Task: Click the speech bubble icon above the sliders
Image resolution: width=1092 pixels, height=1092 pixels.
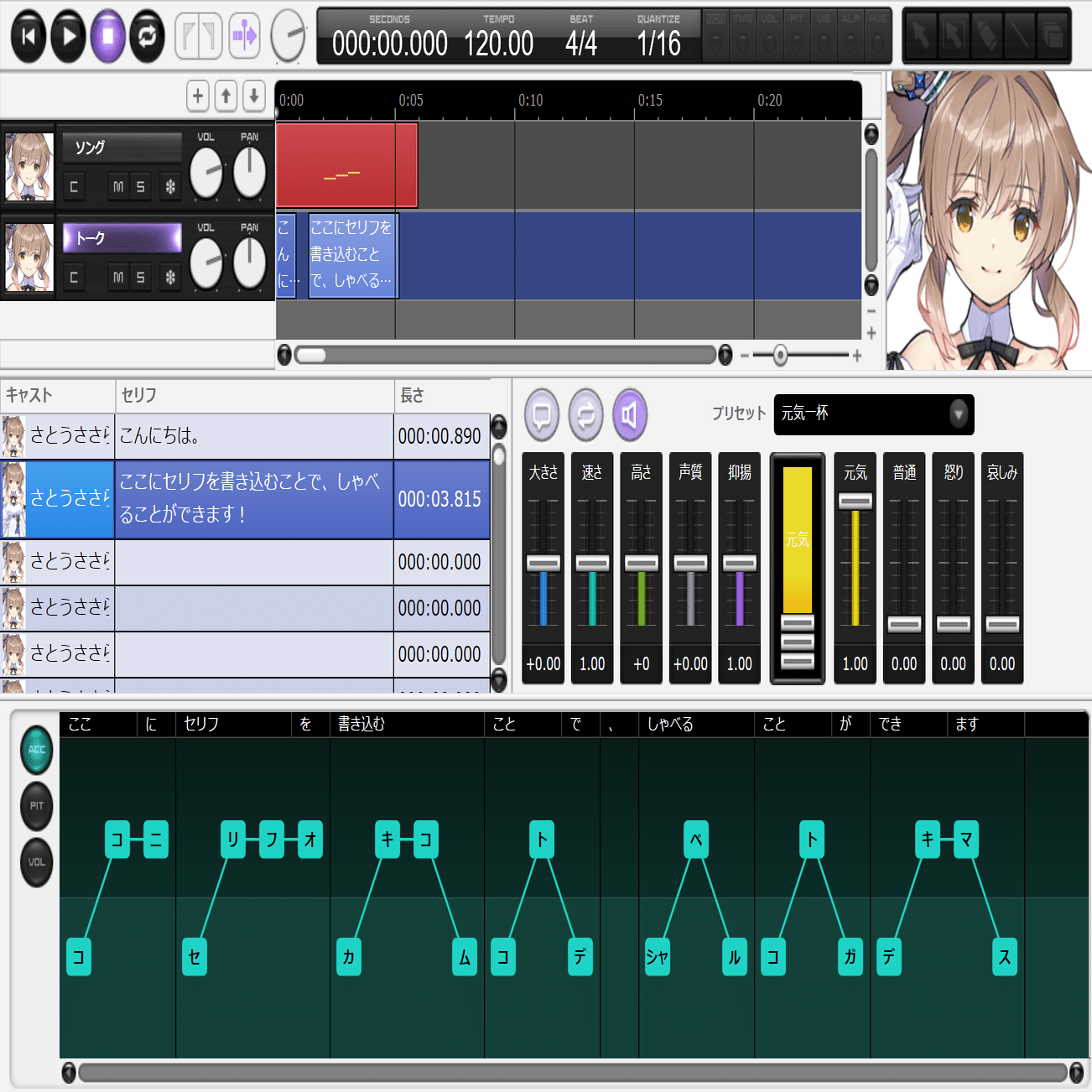Action: click(542, 414)
